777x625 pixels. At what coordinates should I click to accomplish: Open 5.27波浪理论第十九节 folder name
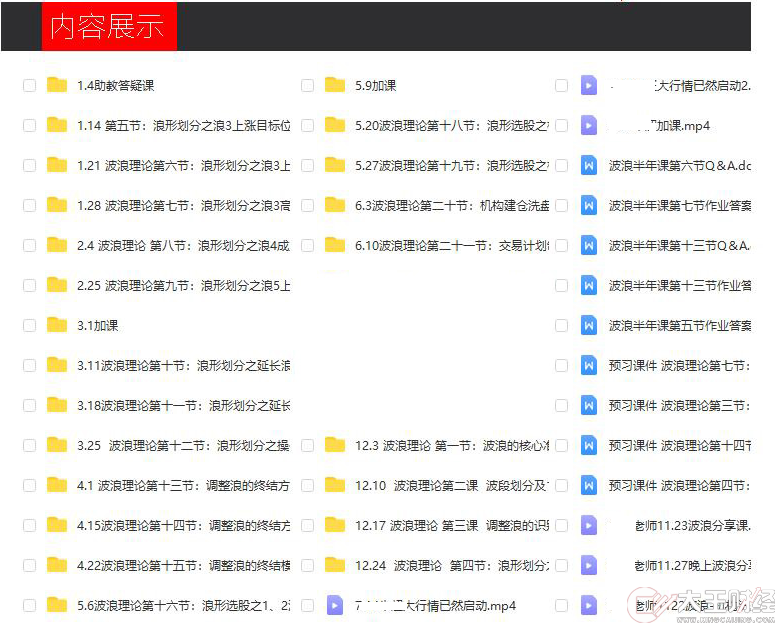pos(452,165)
